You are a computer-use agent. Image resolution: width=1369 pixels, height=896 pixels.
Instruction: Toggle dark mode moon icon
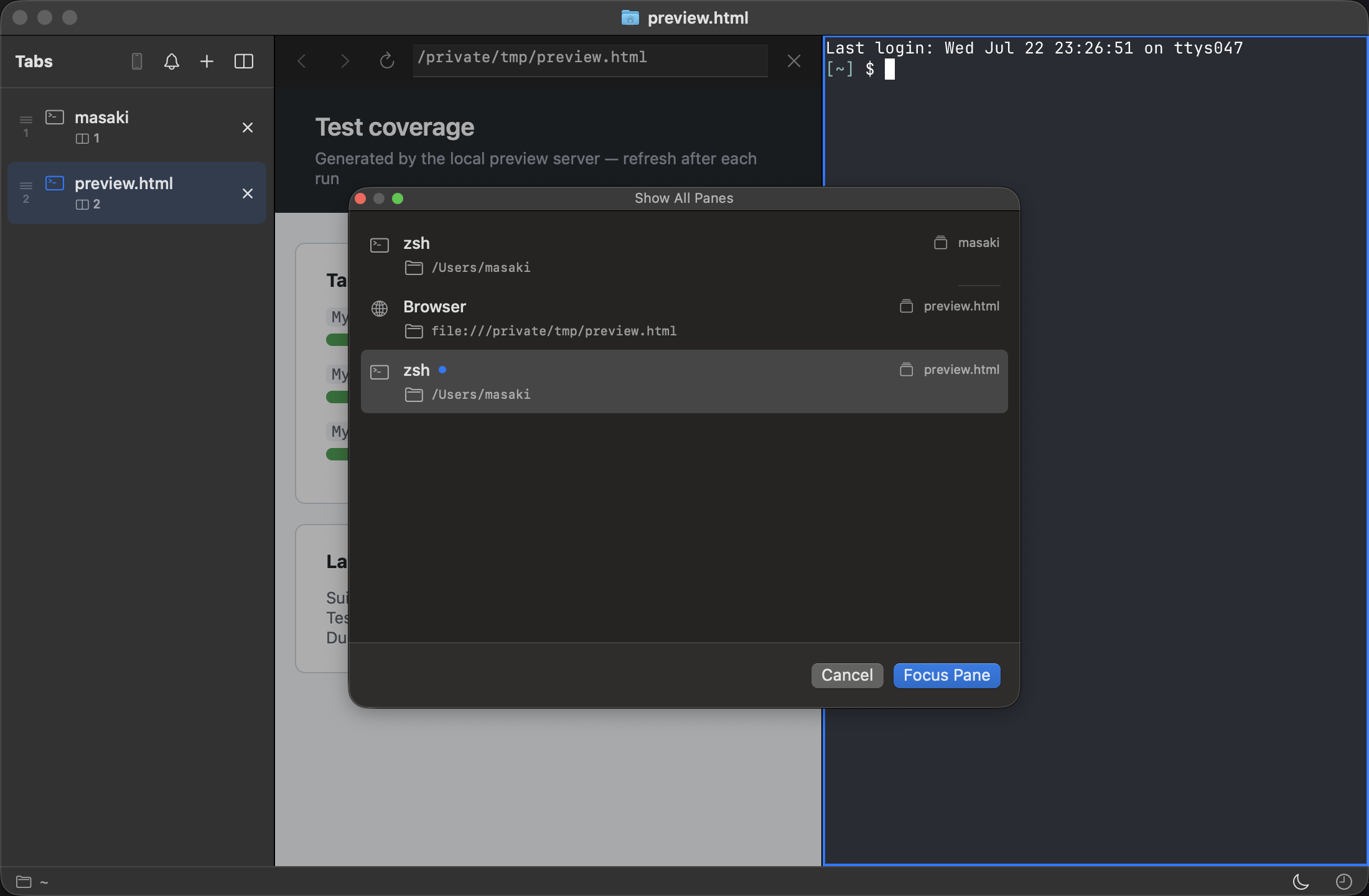[1301, 882]
